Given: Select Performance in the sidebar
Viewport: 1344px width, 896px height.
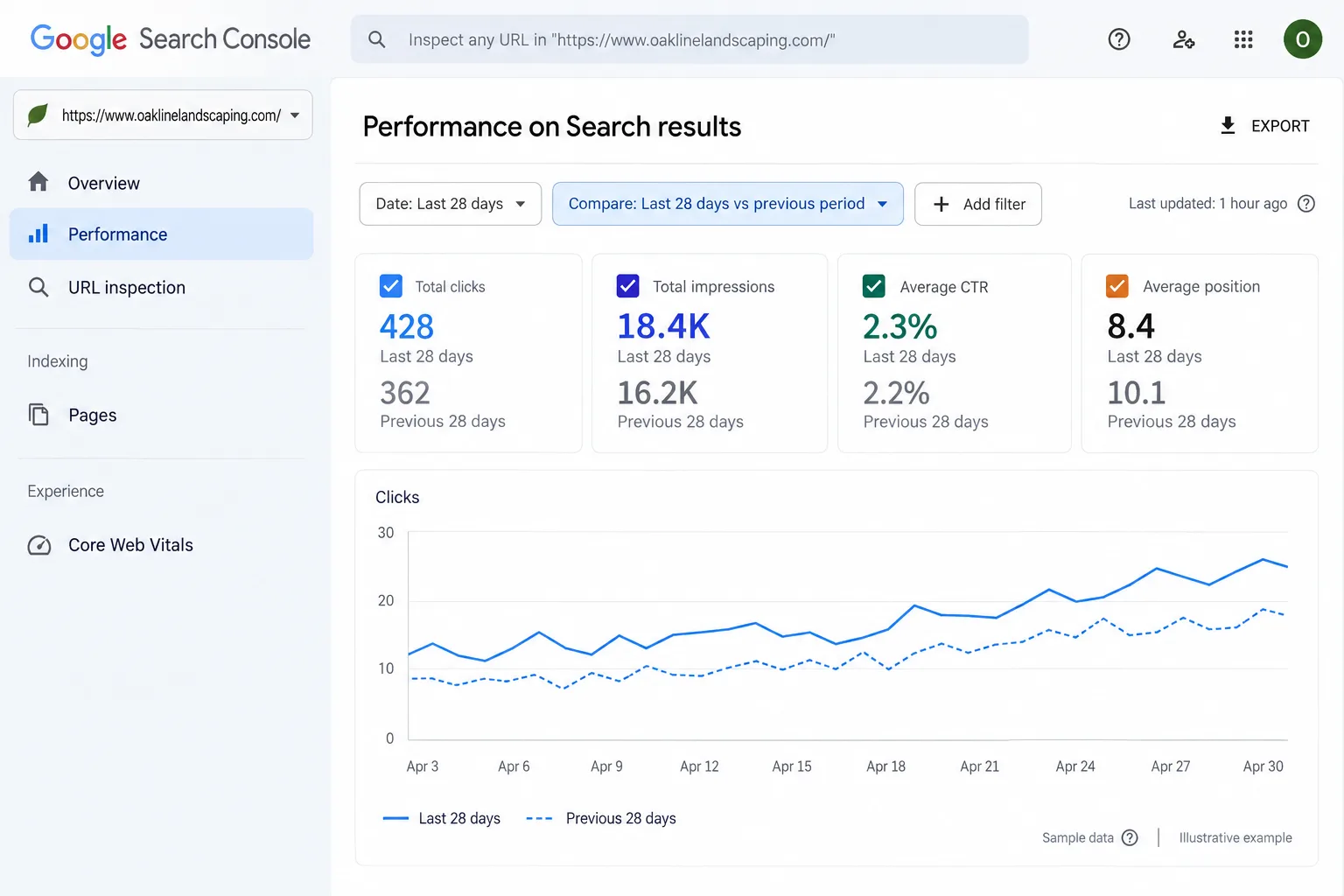Looking at the screenshot, I should point(162,234).
